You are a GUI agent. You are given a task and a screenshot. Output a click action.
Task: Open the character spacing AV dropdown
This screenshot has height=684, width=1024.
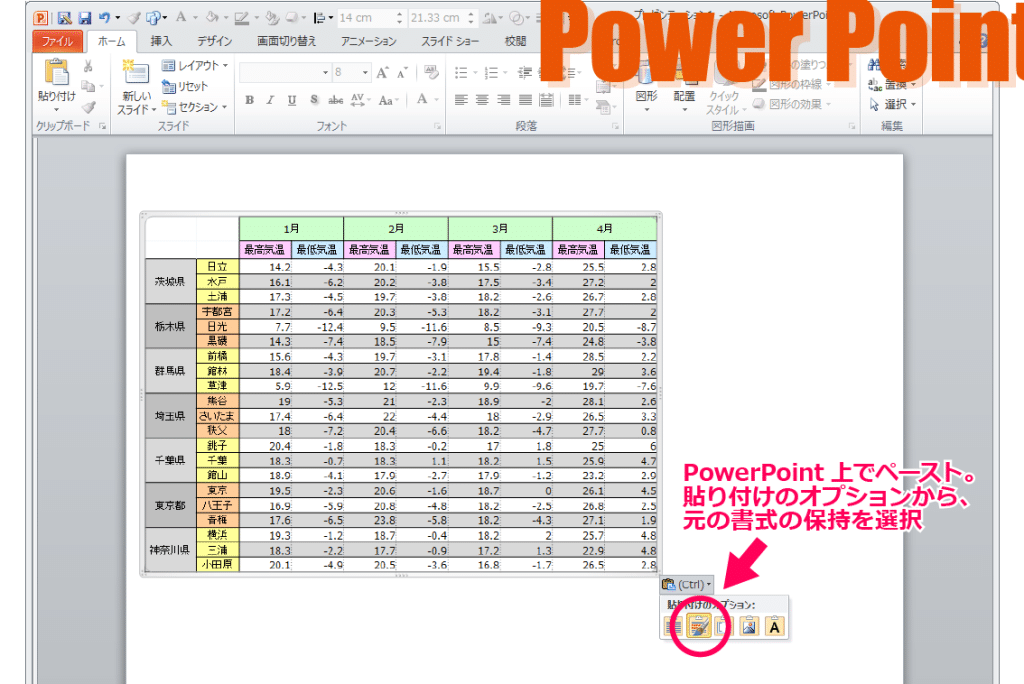(359, 100)
